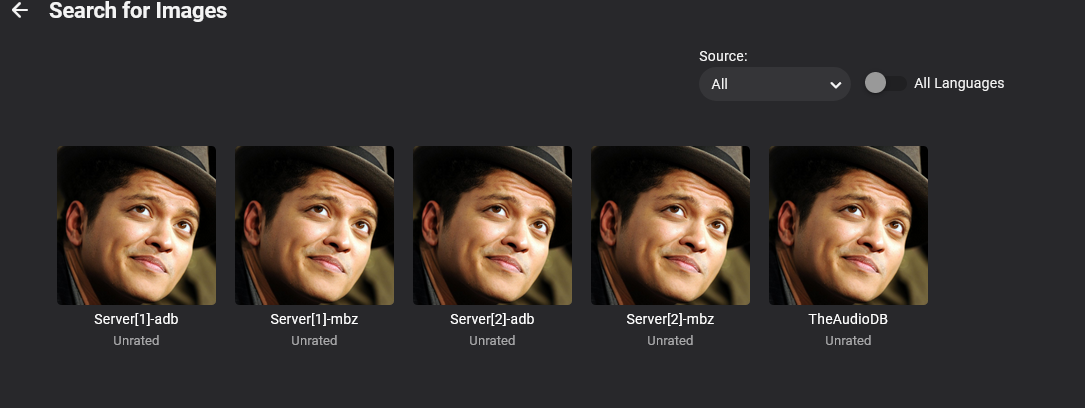Click the back arrow icon
Image resolution: width=1085 pixels, height=408 pixels.
pyautogui.click(x=20, y=12)
